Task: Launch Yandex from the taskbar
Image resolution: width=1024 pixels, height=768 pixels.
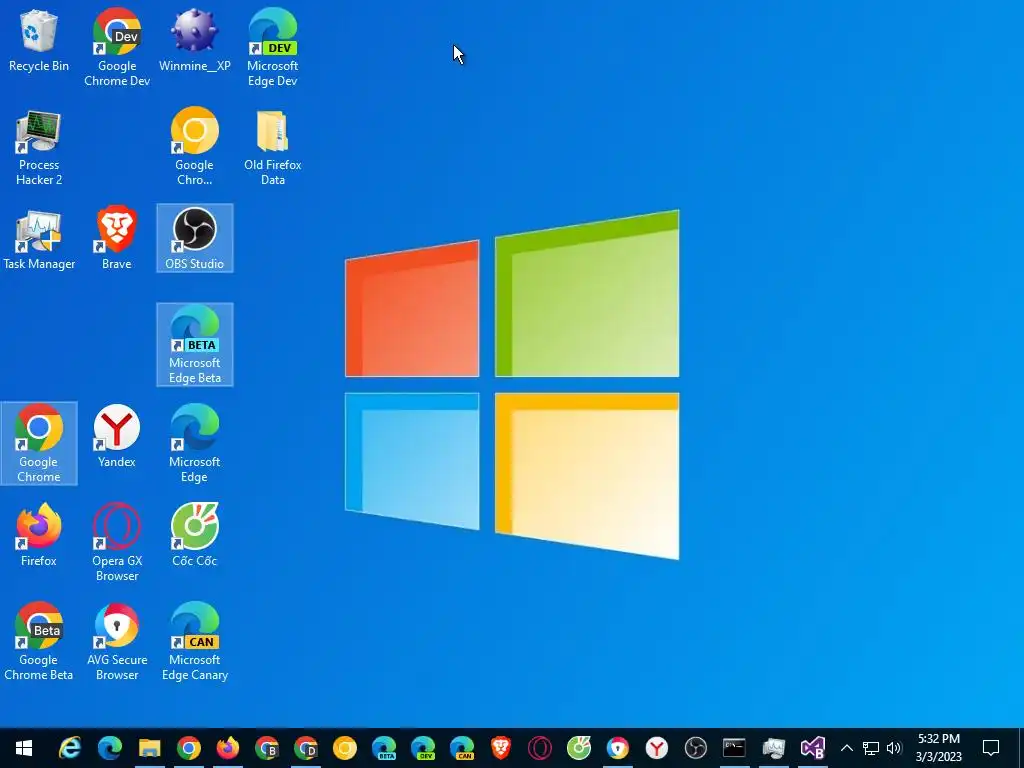Action: (x=657, y=748)
